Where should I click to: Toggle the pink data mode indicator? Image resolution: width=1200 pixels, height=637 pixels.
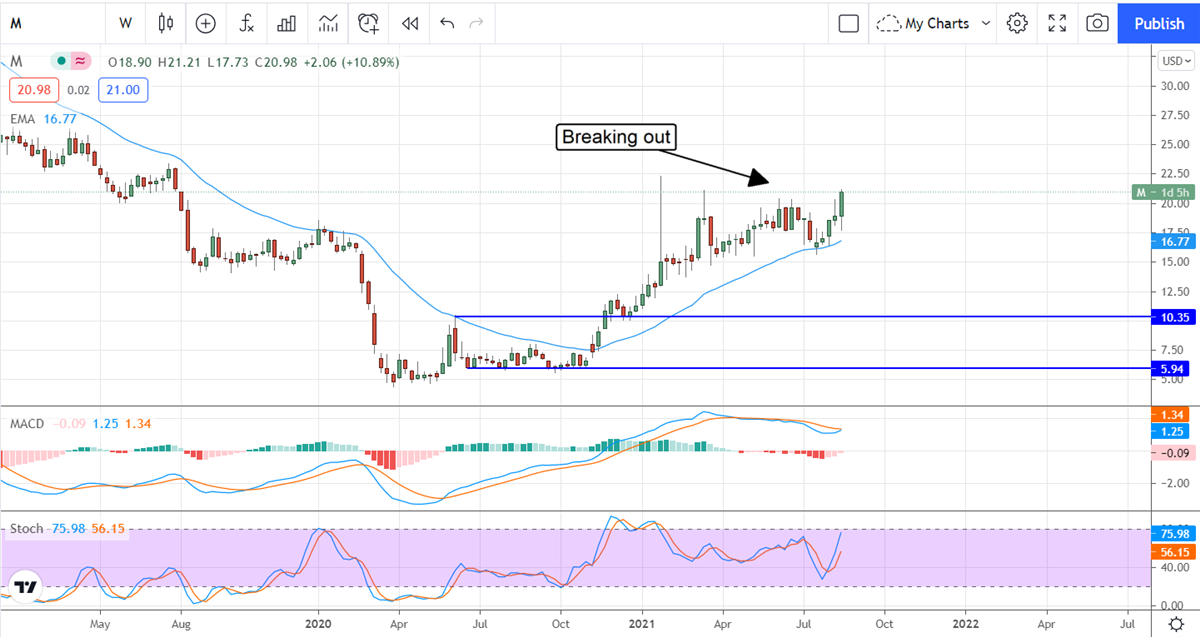click(x=80, y=62)
